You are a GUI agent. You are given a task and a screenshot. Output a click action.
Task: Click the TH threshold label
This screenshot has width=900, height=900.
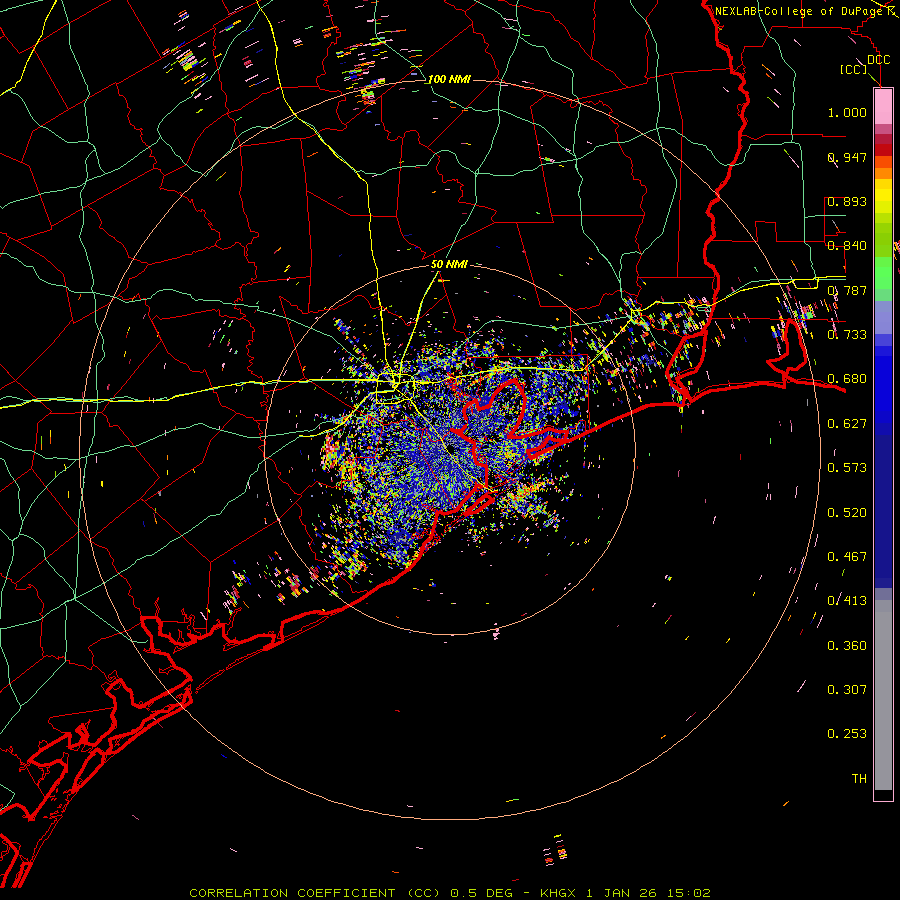(x=859, y=779)
